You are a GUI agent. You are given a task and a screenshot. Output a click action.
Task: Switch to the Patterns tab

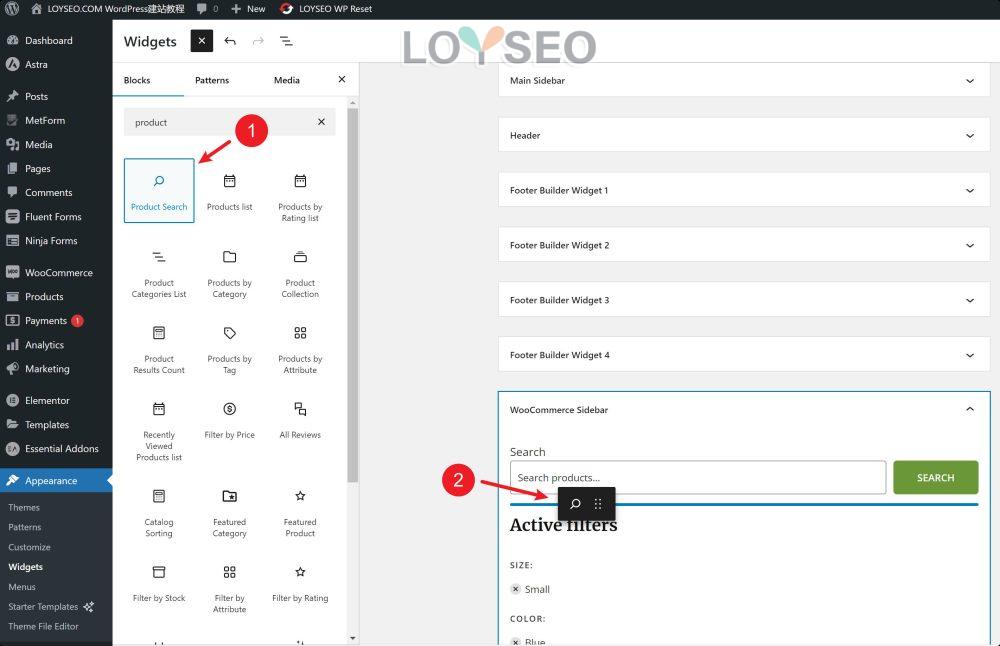[211, 79]
